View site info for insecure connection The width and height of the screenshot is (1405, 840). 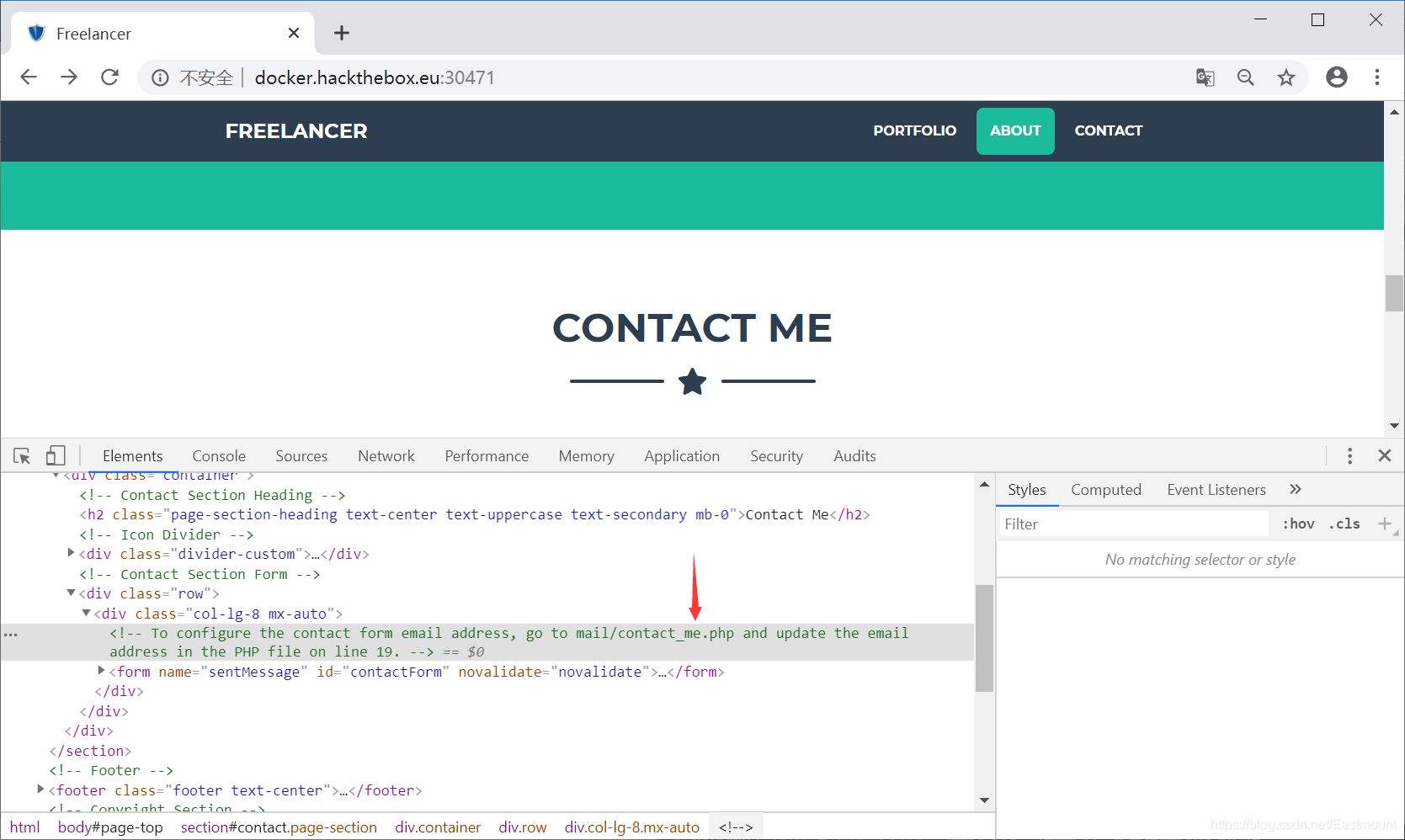point(160,77)
